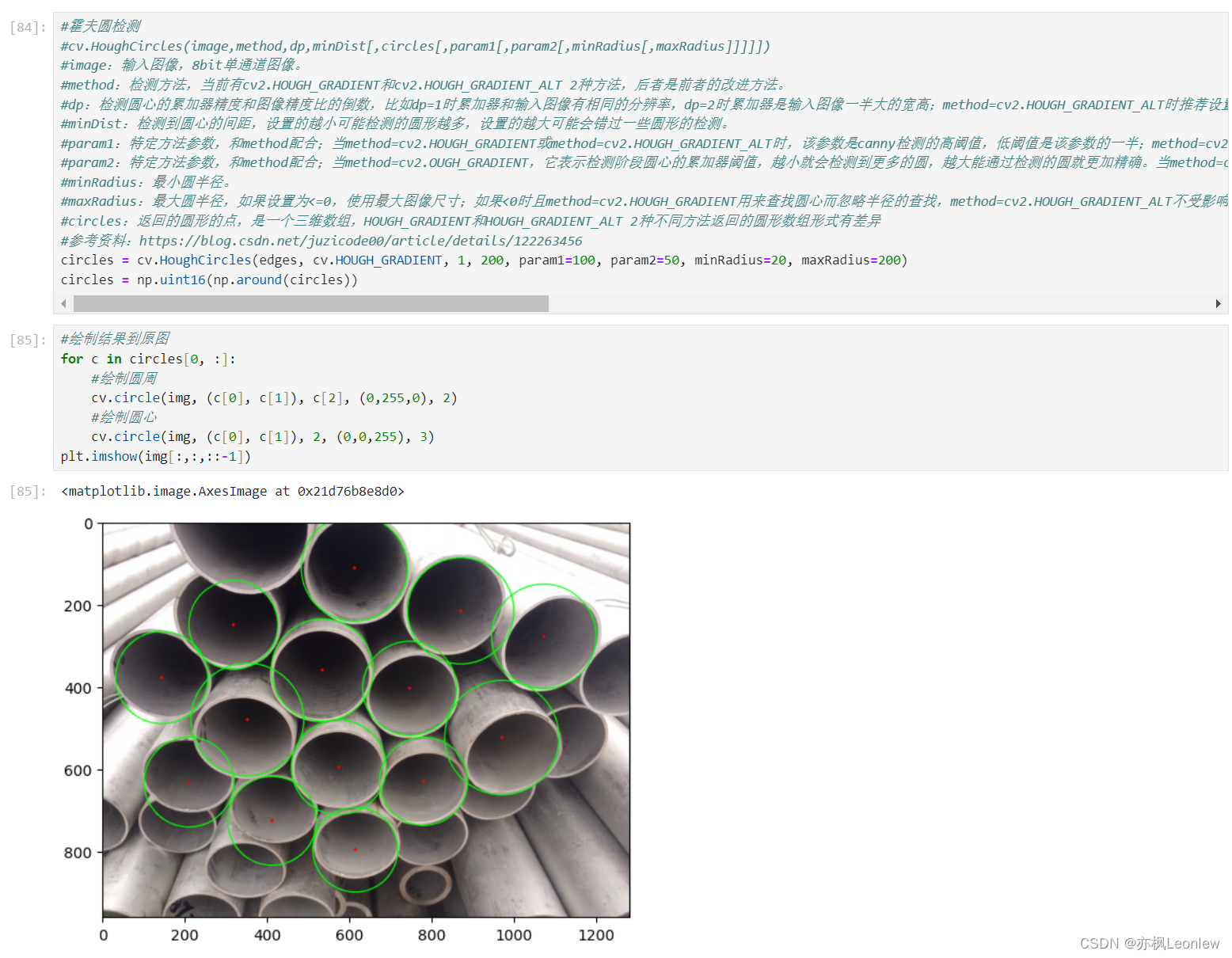Viewport: 1232px width, 958px height.
Task: Click the #绘制结果到原图 comment
Action: tap(116, 339)
